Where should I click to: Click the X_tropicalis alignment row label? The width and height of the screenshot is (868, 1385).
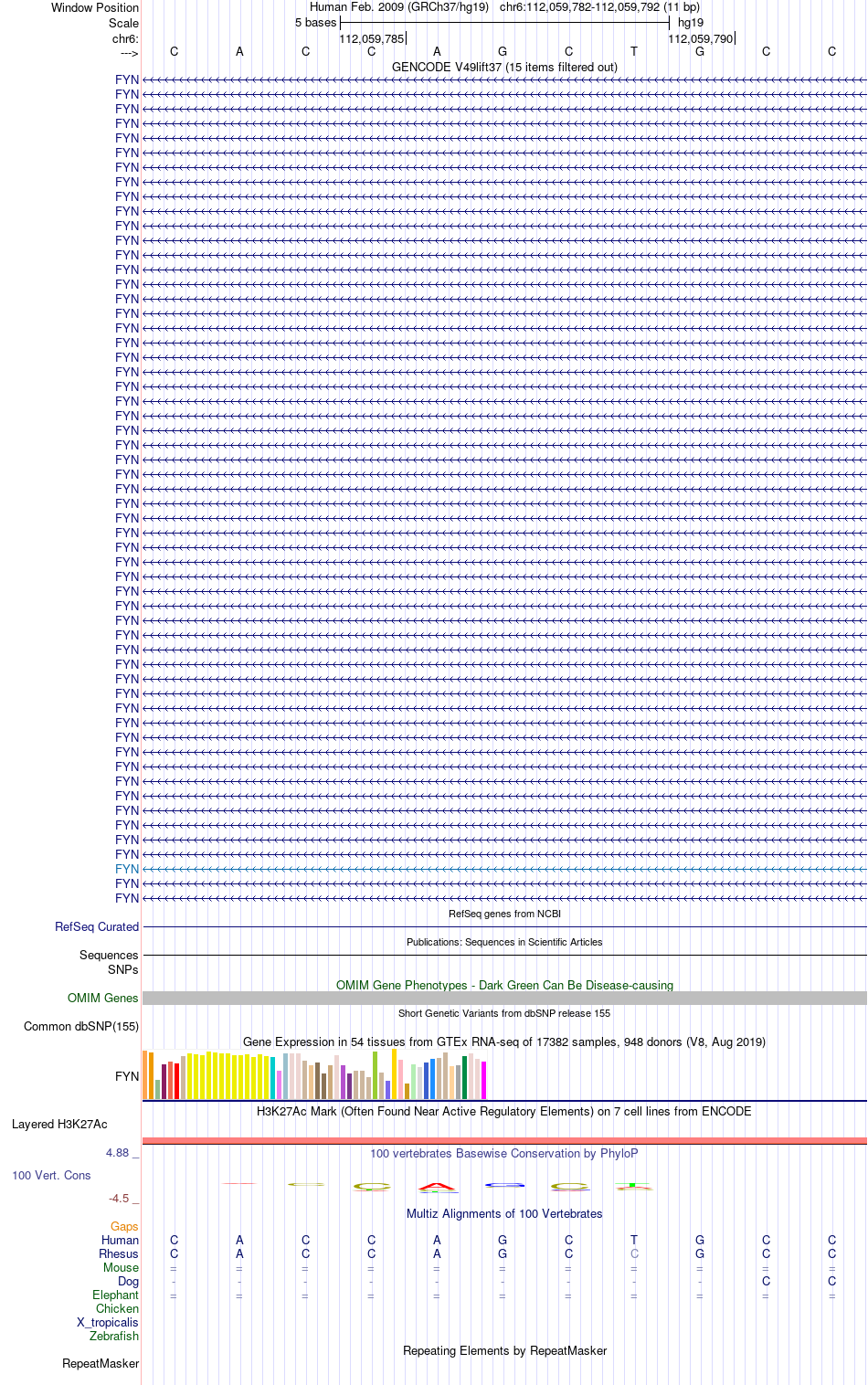coord(108,1322)
